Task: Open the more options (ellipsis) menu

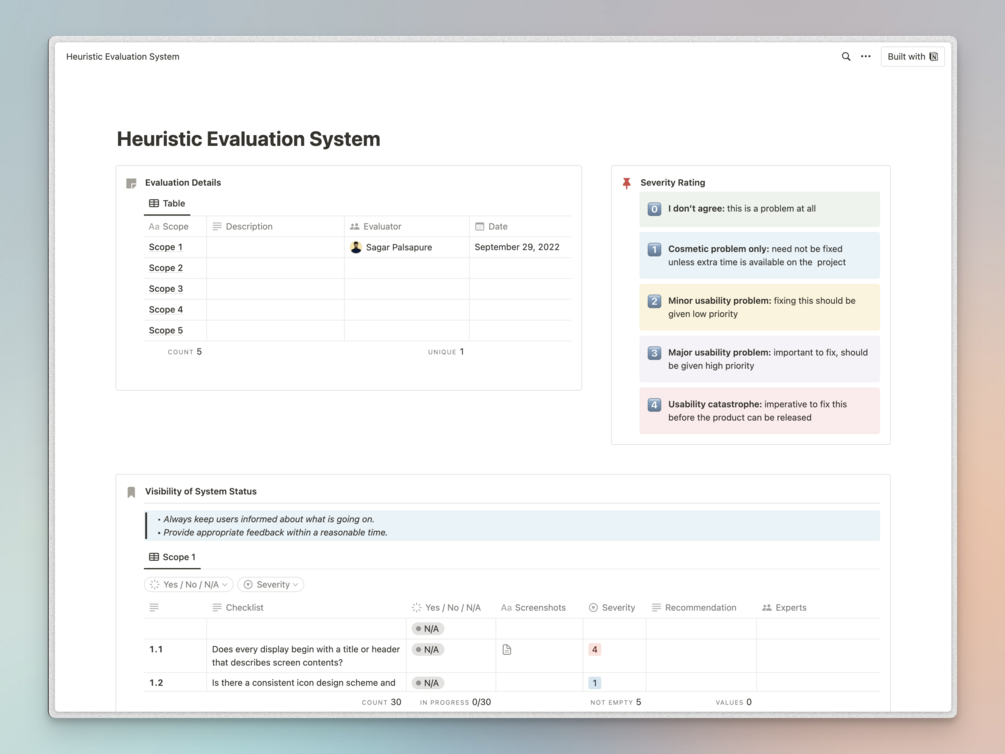Action: [865, 56]
